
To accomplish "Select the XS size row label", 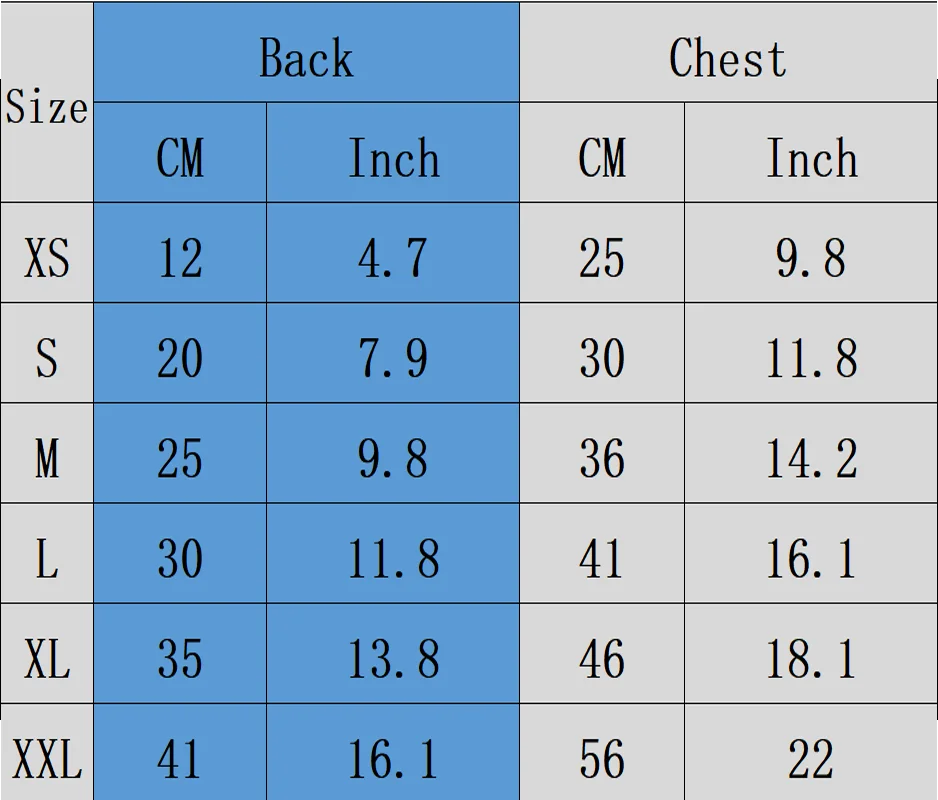I will pyautogui.click(x=47, y=258).
